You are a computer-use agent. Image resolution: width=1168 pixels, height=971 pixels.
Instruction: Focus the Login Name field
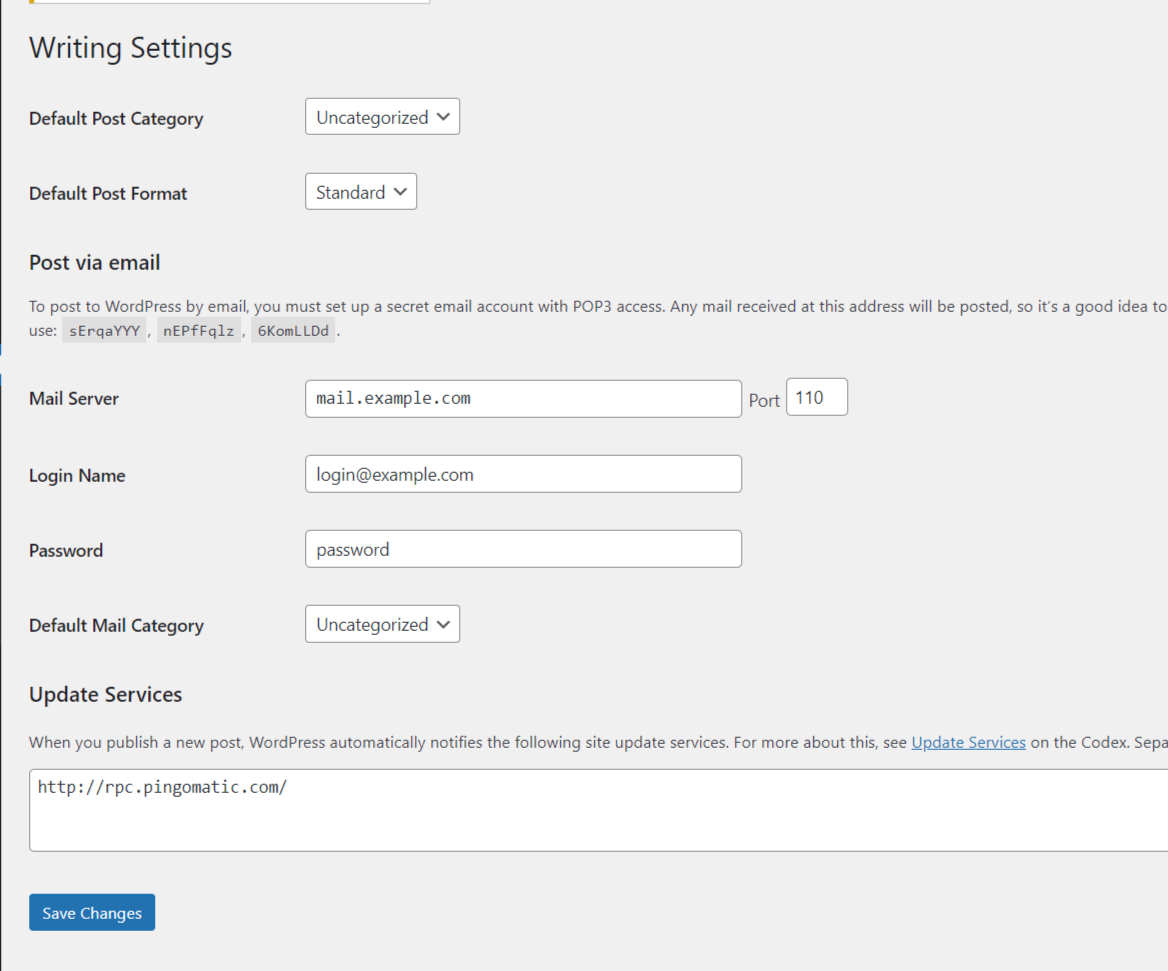pos(523,474)
